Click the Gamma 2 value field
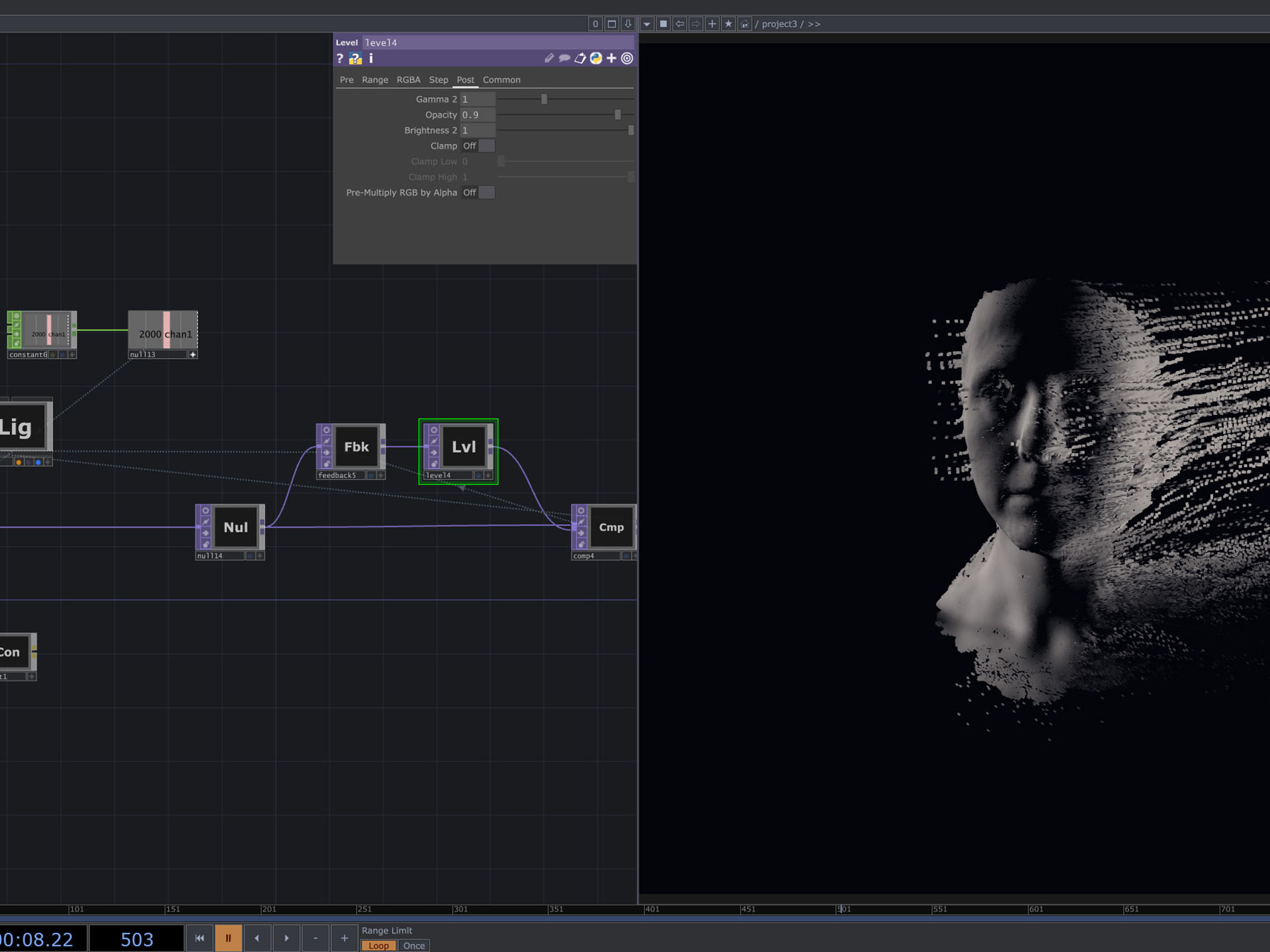This screenshot has height=952, width=1270. (x=477, y=99)
